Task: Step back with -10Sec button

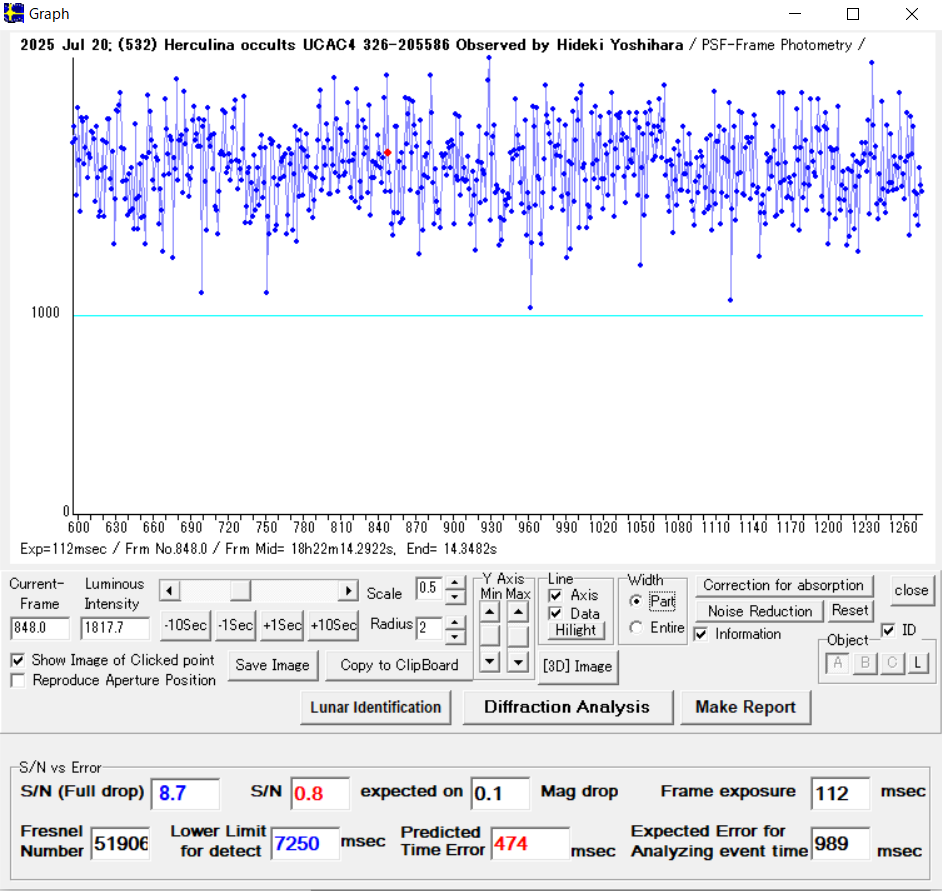Action: [x=185, y=625]
